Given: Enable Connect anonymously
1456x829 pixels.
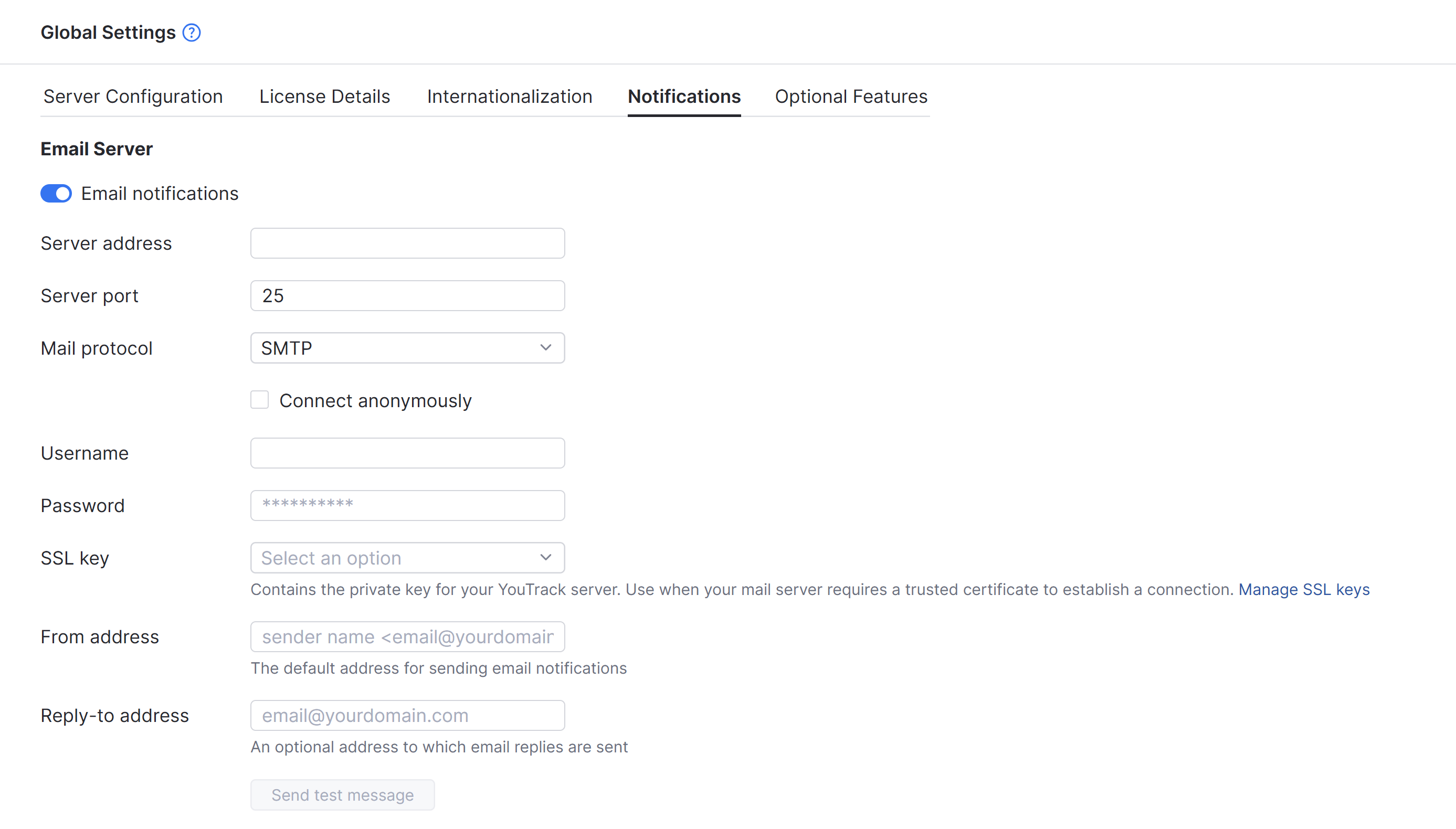Looking at the screenshot, I should pyautogui.click(x=260, y=400).
